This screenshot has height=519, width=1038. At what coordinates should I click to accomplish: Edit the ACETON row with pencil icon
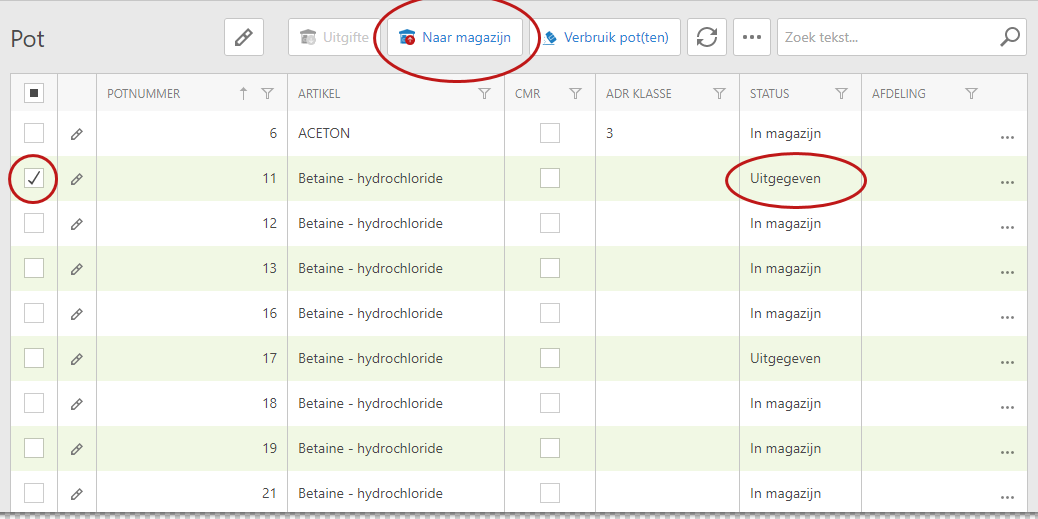pyautogui.click(x=77, y=134)
